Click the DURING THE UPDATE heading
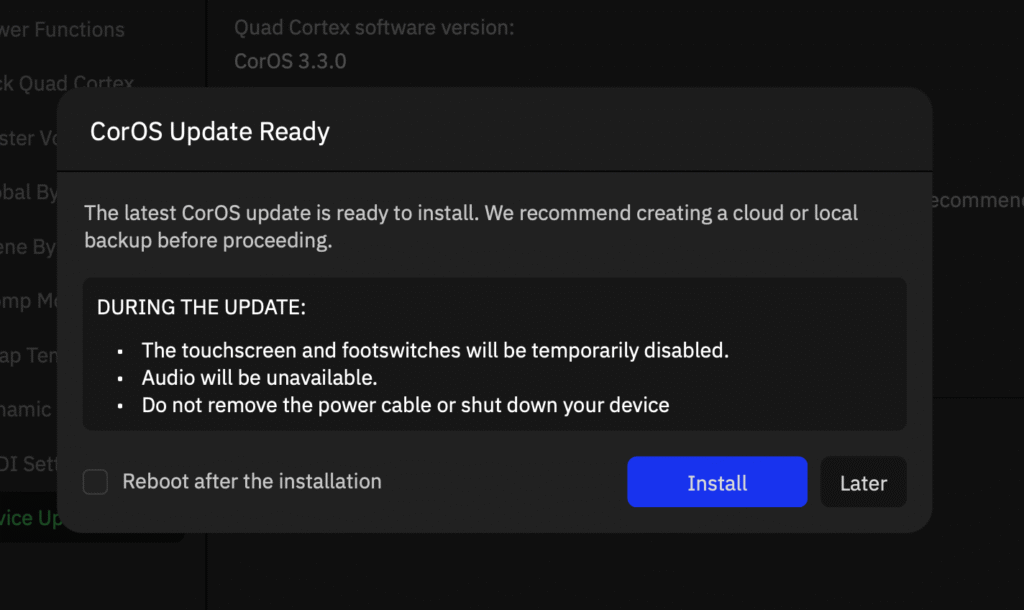 point(201,308)
